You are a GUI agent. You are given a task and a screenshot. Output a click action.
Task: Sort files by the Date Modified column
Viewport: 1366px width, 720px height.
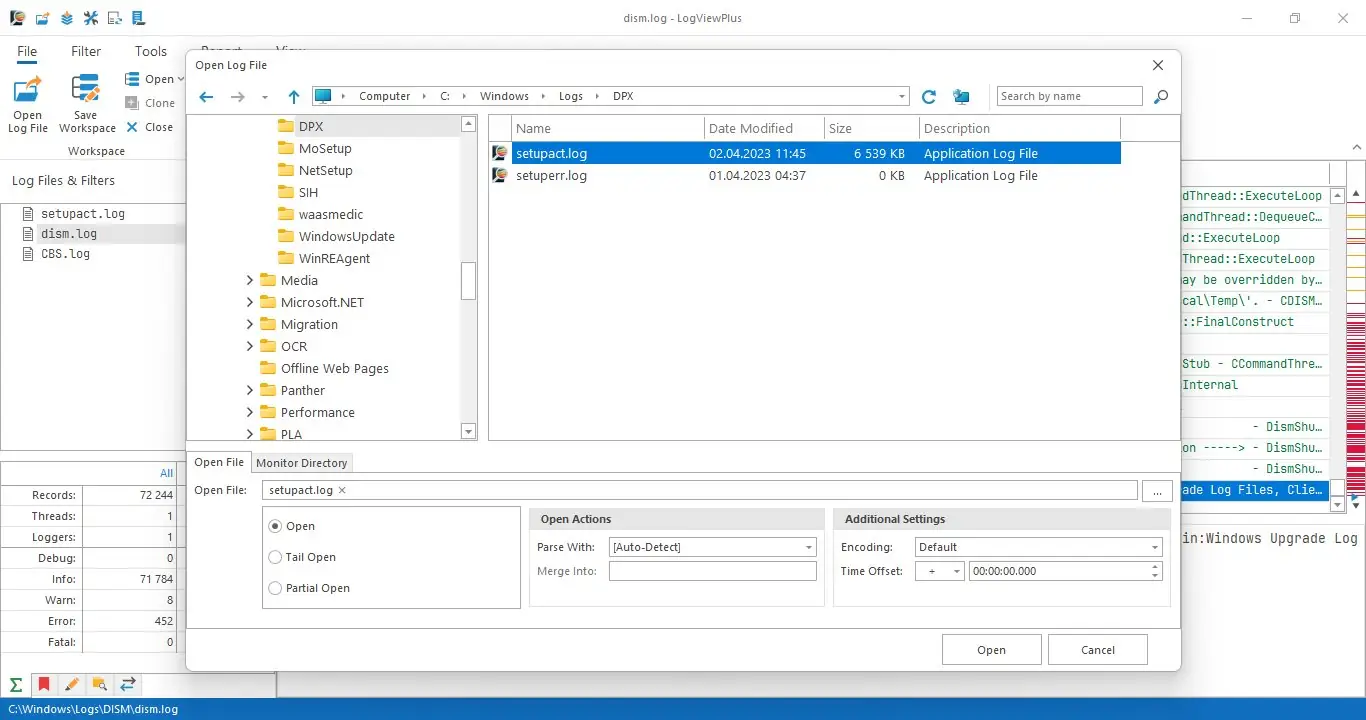pyautogui.click(x=764, y=128)
